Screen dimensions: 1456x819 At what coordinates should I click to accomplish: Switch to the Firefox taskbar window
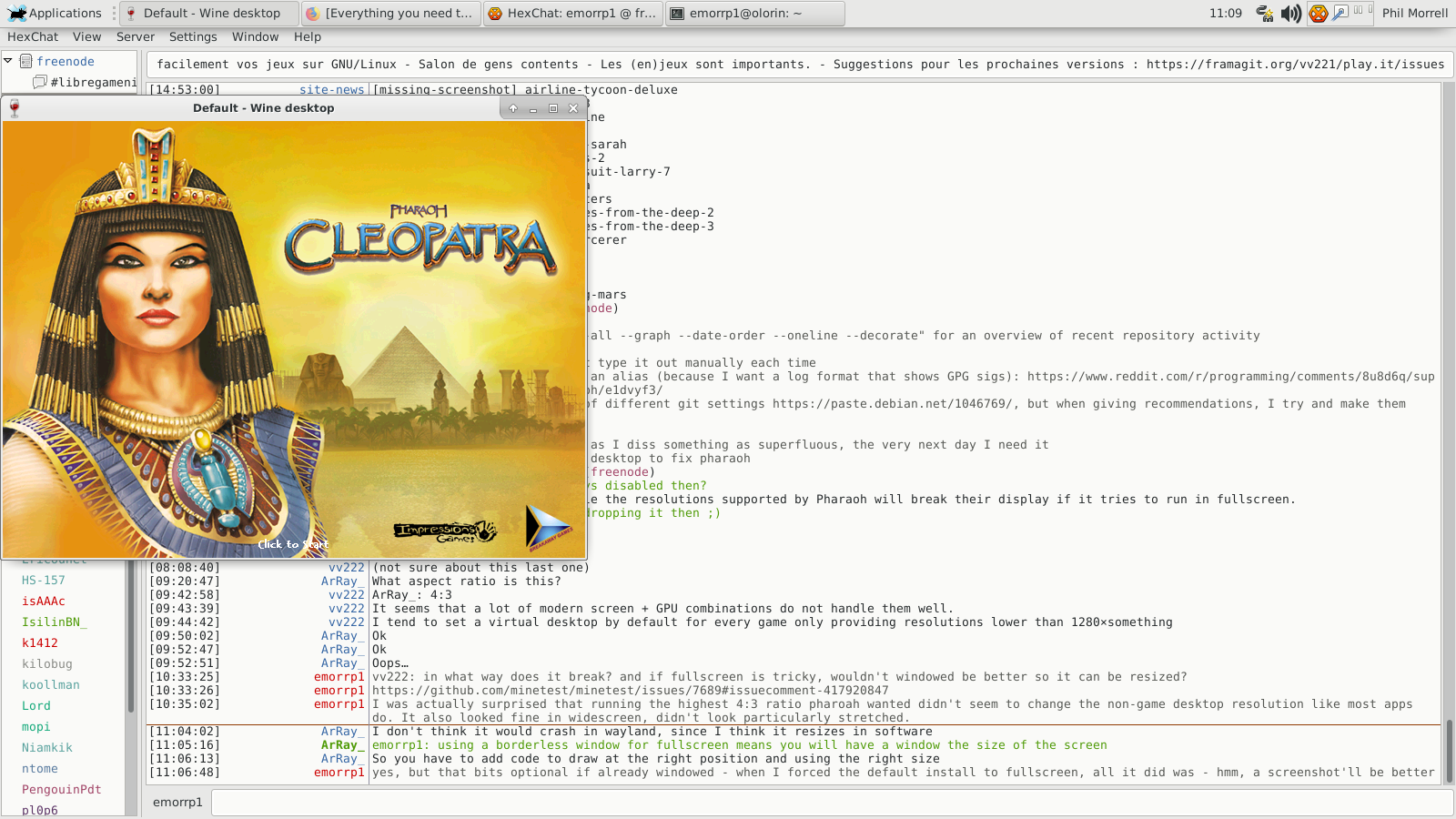point(391,13)
